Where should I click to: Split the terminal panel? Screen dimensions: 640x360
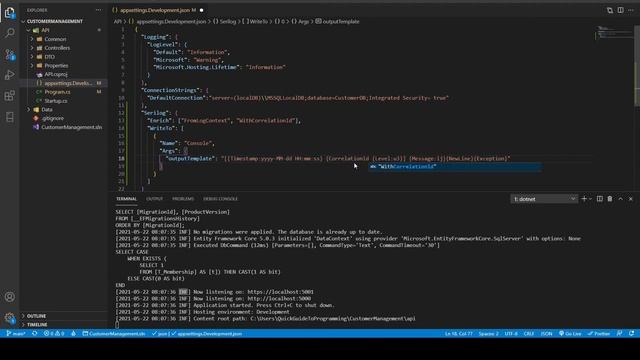tap(600, 199)
